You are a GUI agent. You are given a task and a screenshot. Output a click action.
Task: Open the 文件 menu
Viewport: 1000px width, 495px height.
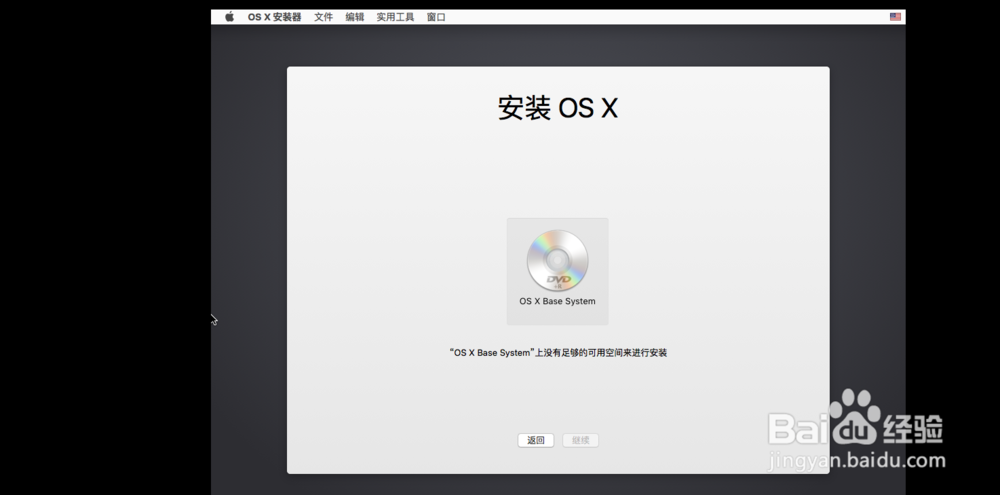coord(323,17)
